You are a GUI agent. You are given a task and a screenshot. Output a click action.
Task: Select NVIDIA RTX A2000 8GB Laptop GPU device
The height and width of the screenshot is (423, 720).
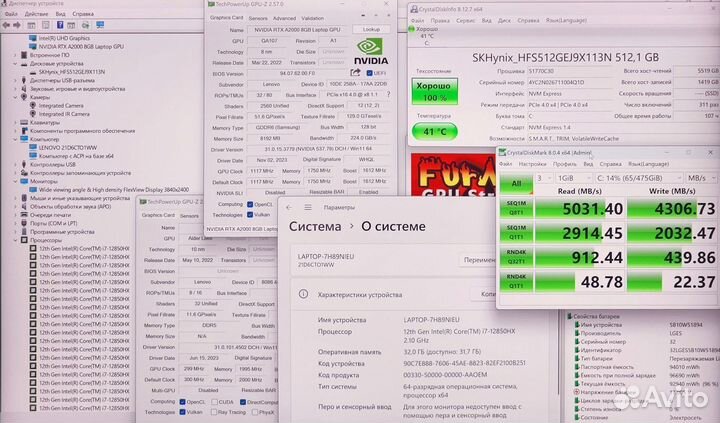pyautogui.click(x=81, y=46)
